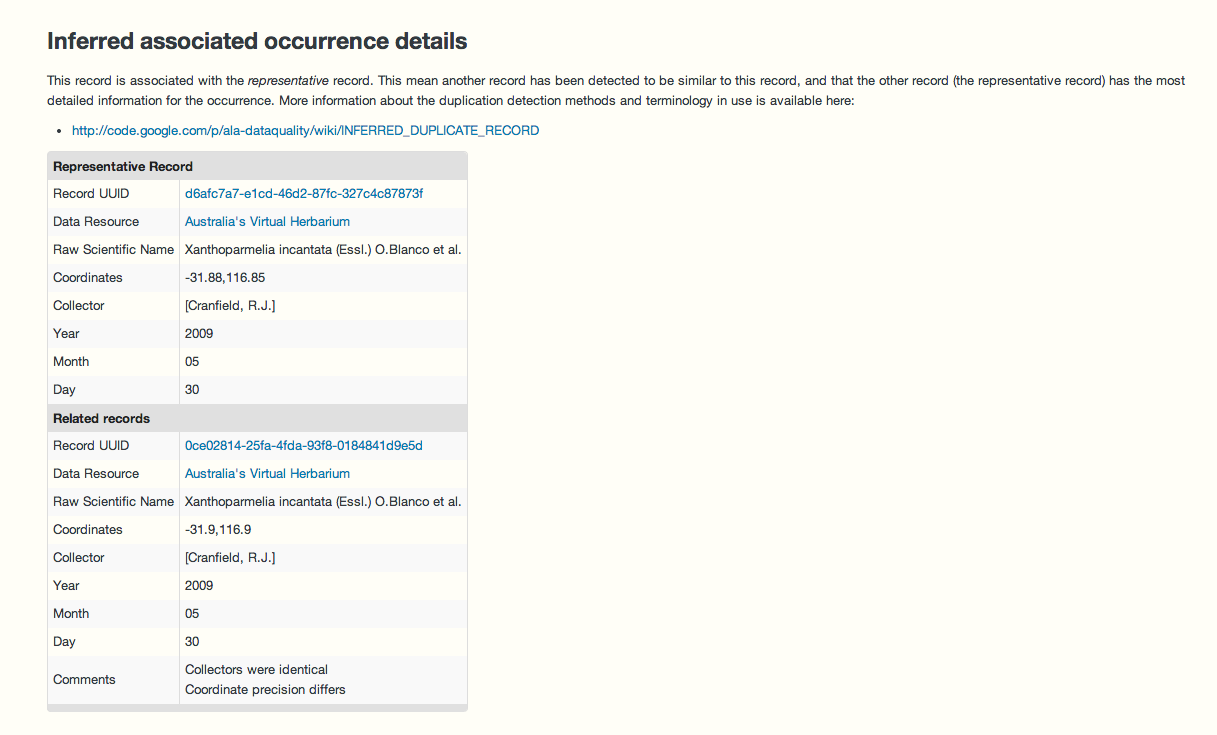The height and width of the screenshot is (735, 1217).
Task: Click the "Coordinate precision differs" comment
Action: pos(265,689)
